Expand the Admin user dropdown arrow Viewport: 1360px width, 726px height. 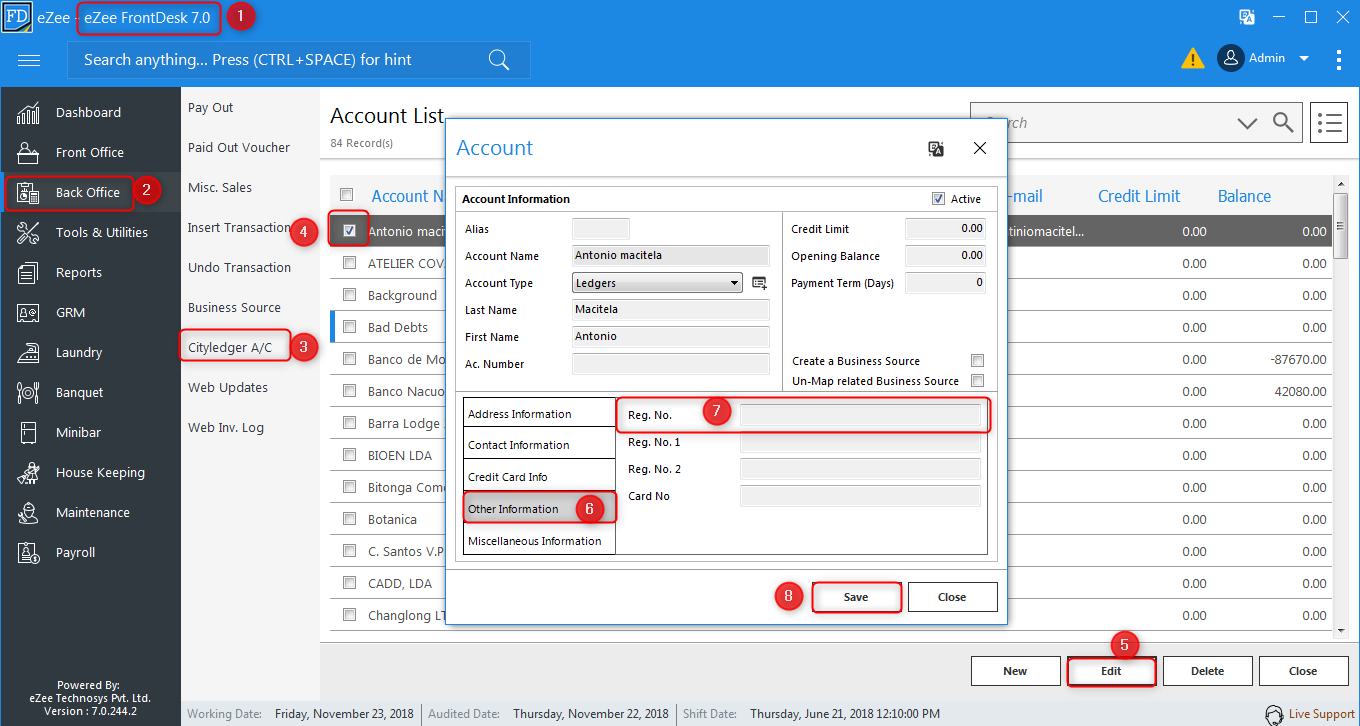tap(1304, 59)
